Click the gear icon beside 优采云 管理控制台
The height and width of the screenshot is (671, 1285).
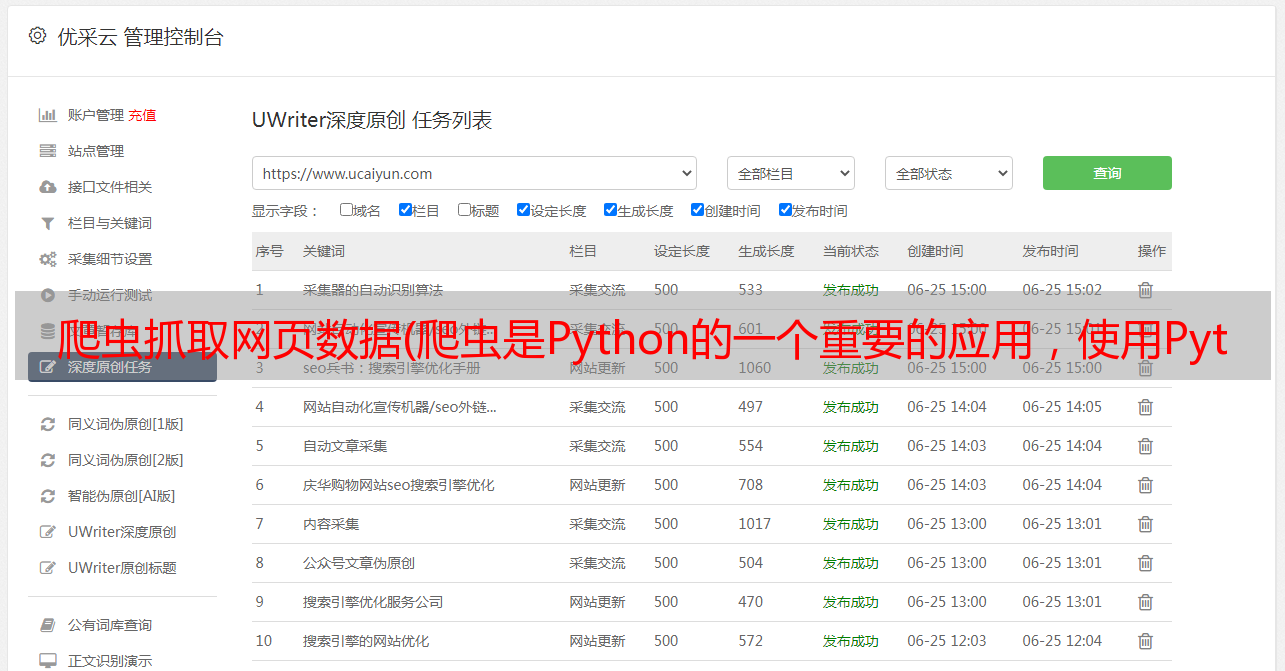click(x=37, y=36)
